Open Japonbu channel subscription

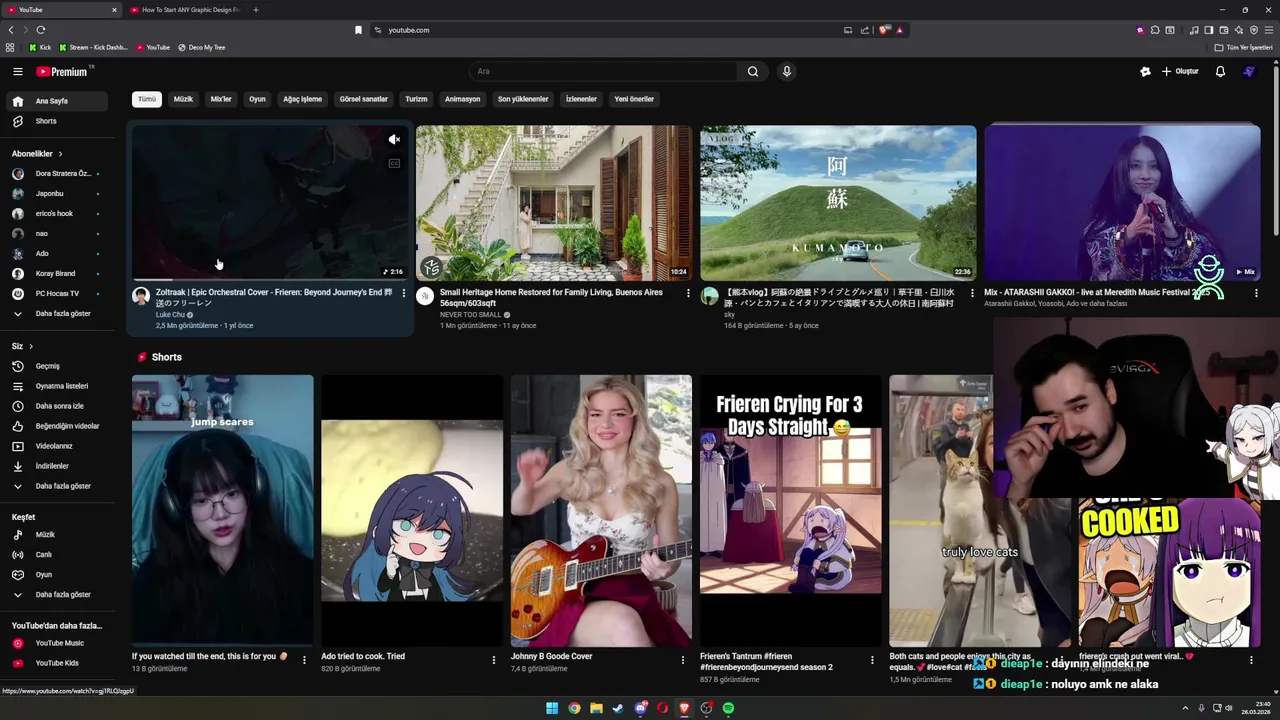(56, 194)
